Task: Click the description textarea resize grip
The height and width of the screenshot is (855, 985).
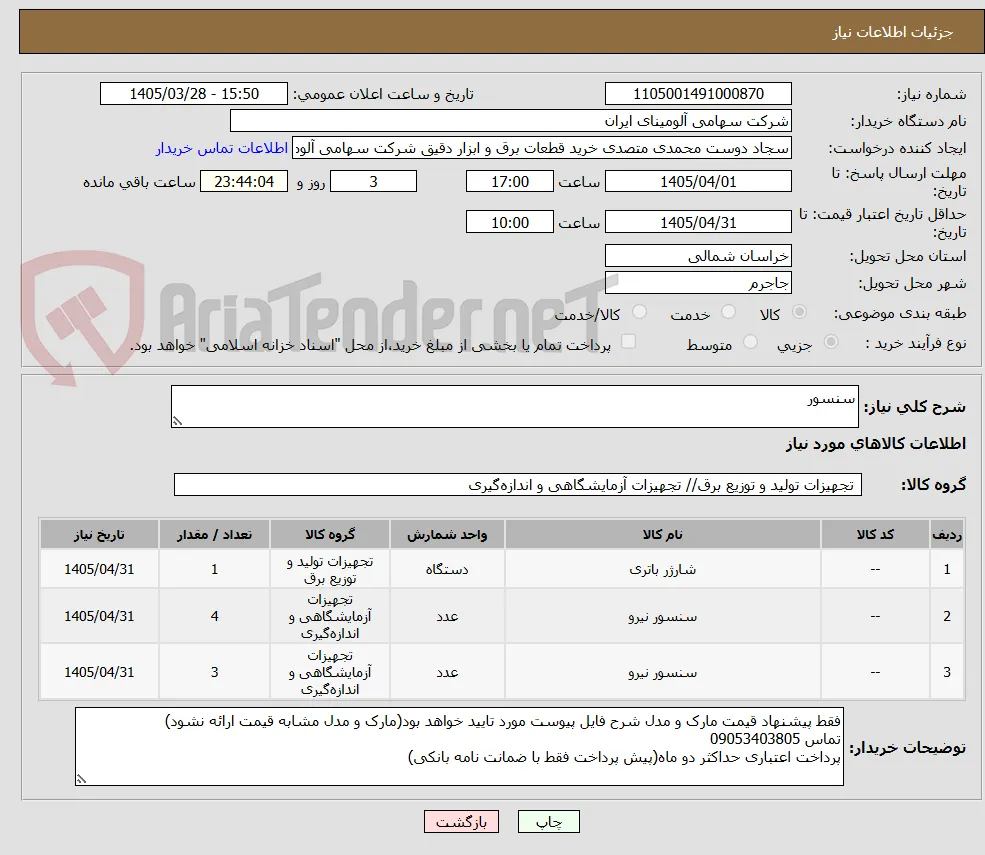Action: click(178, 421)
